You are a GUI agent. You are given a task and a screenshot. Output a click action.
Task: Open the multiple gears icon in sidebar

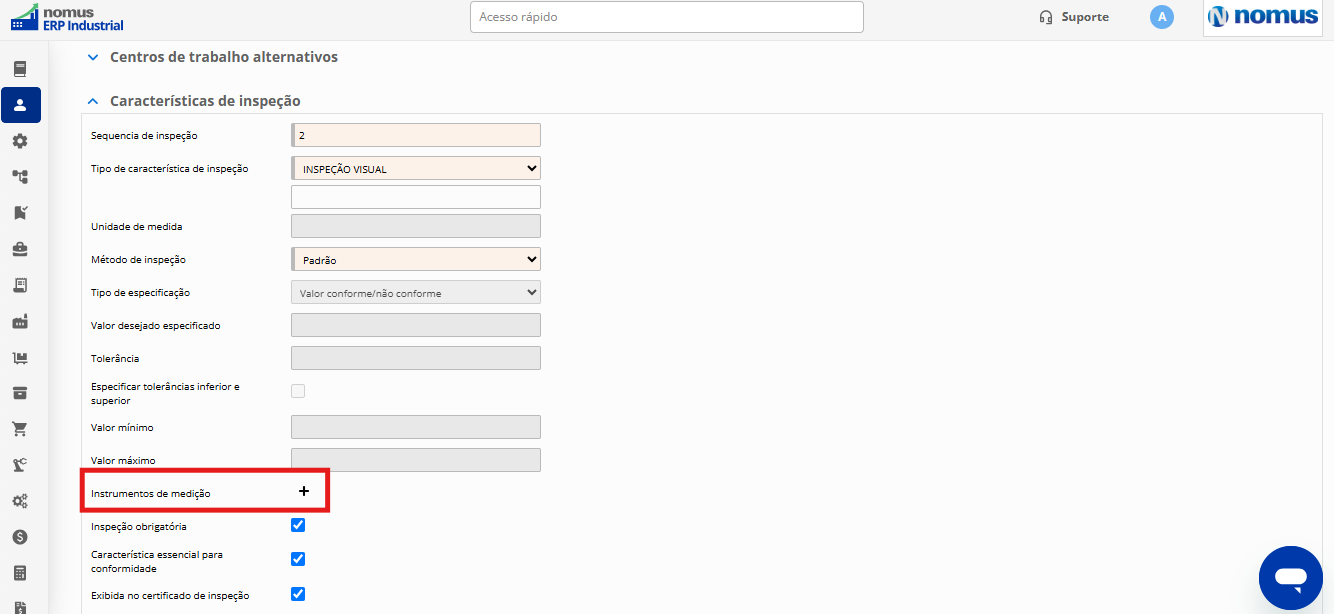click(x=20, y=501)
